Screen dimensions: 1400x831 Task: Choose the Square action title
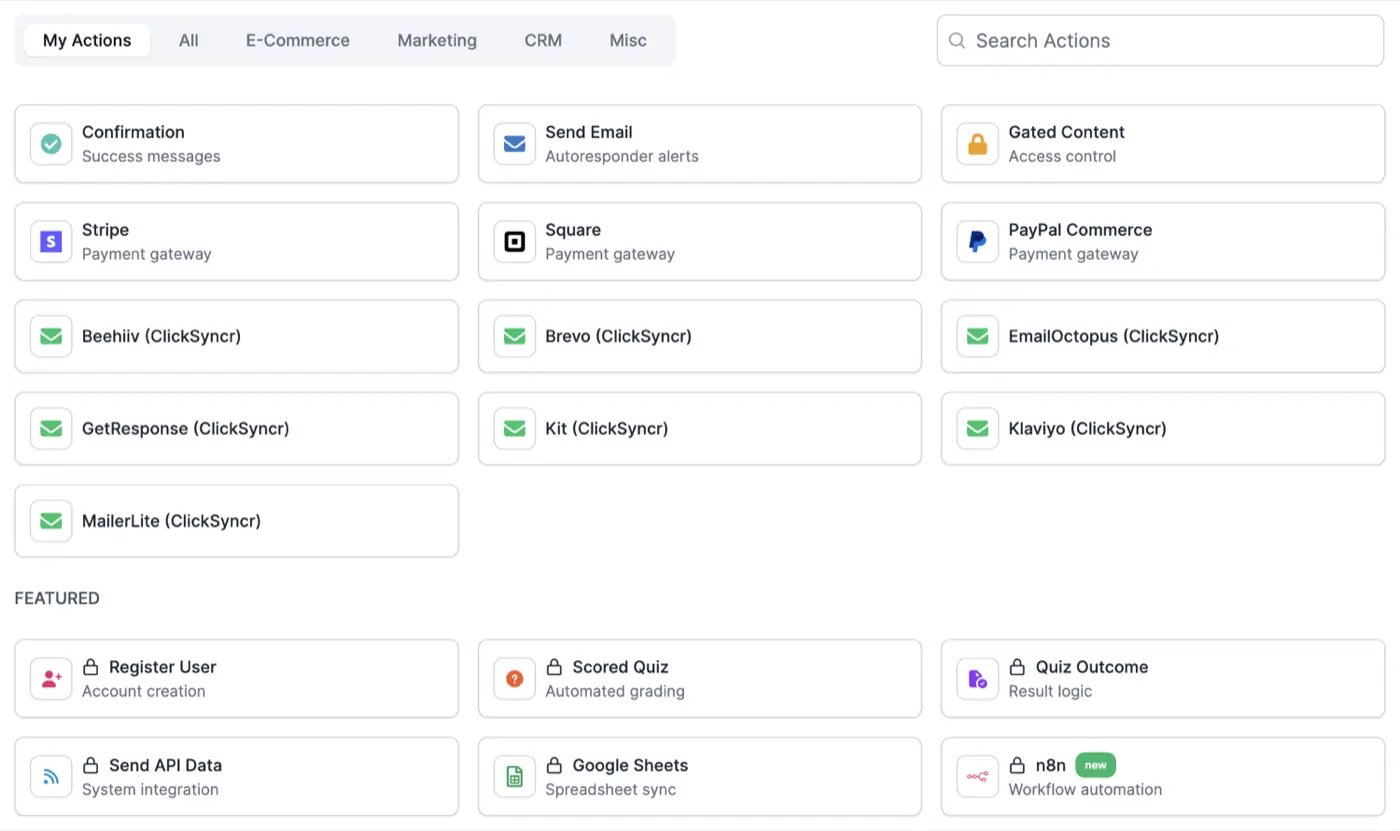(573, 230)
